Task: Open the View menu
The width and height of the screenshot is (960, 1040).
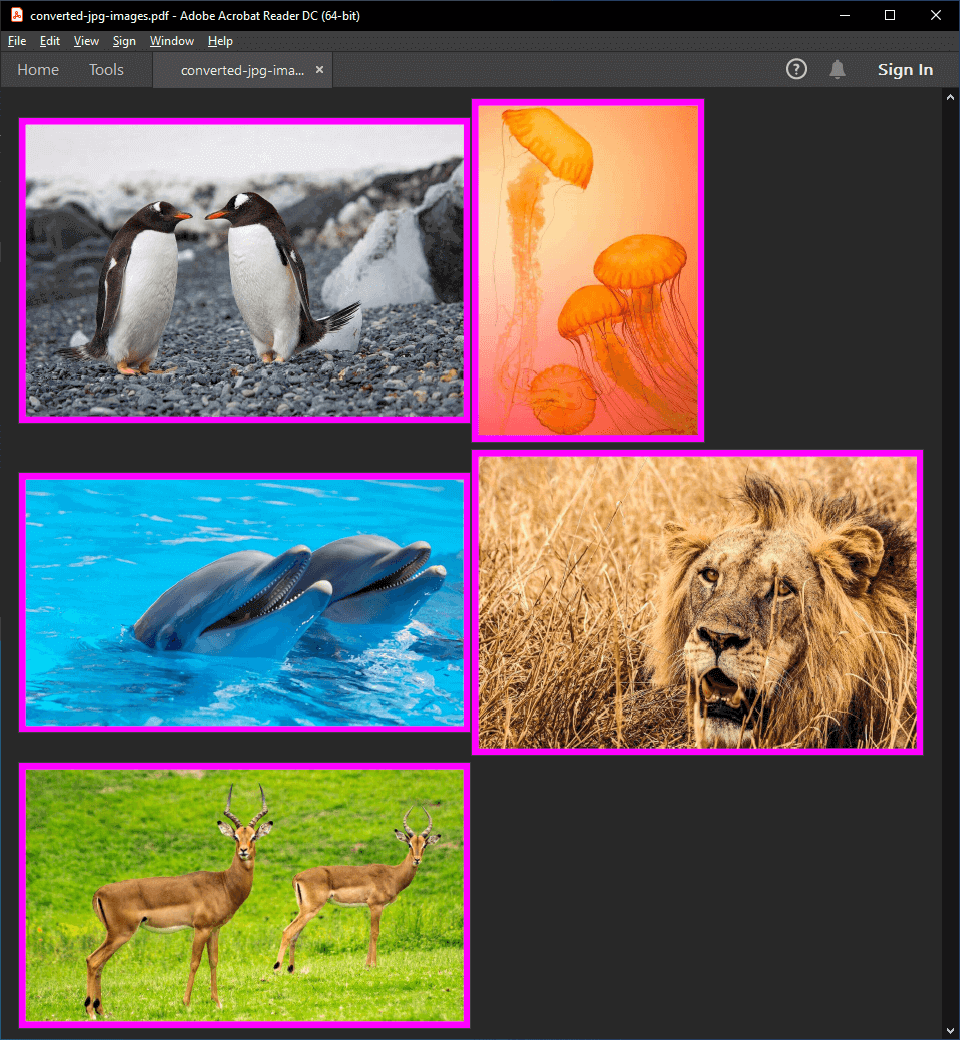Action: point(86,41)
